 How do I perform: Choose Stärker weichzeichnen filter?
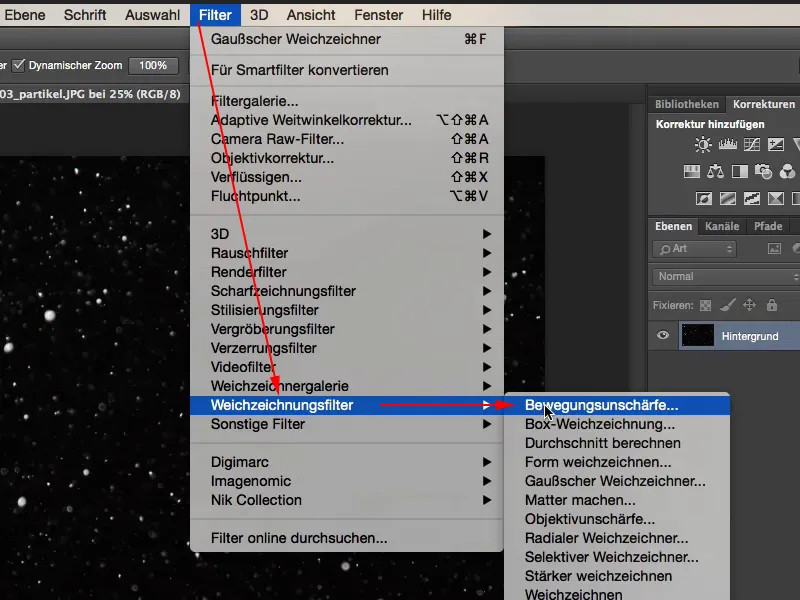click(x=617, y=576)
